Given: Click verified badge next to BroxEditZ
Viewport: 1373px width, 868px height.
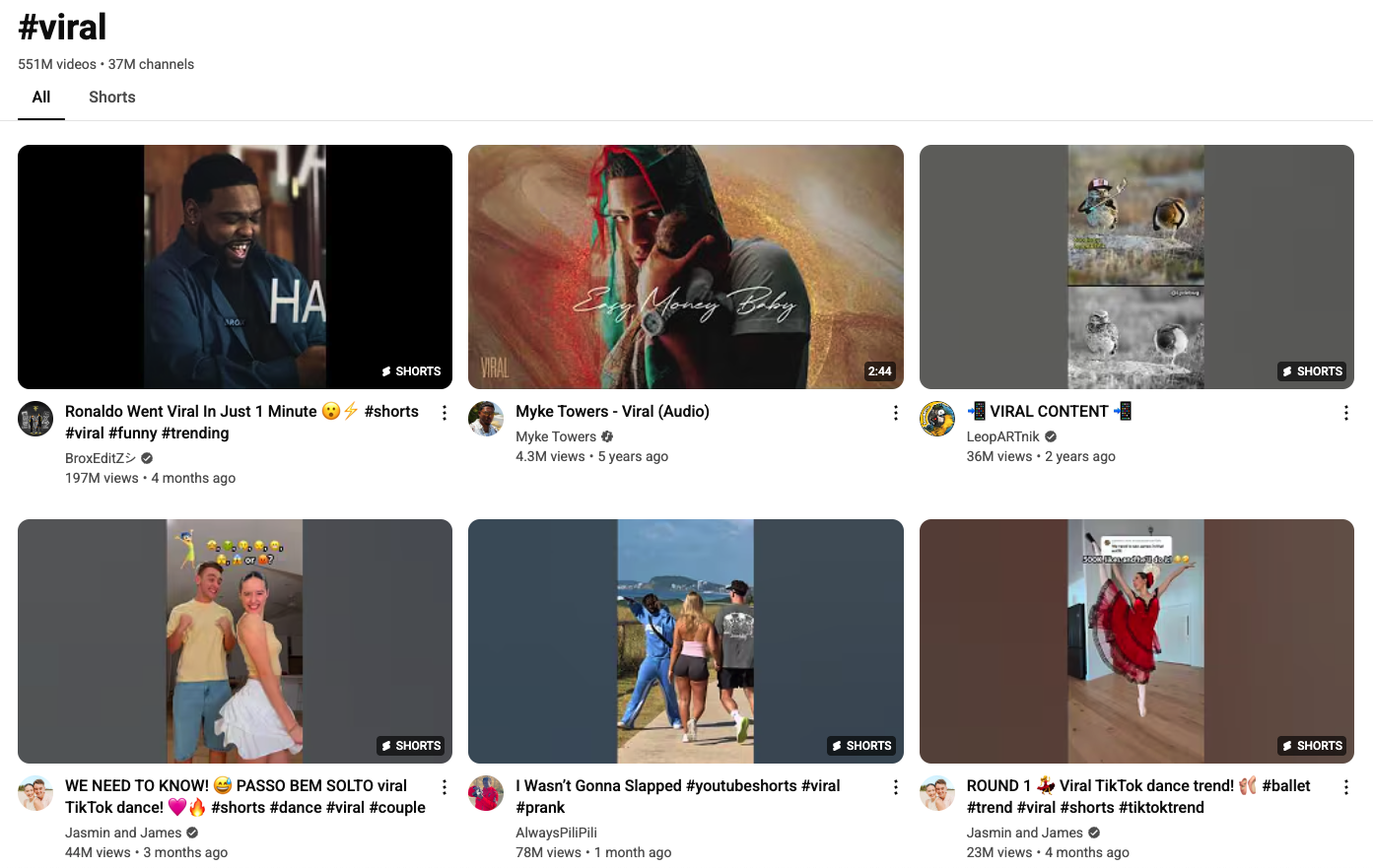Looking at the screenshot, I should (x=147, y=458).
